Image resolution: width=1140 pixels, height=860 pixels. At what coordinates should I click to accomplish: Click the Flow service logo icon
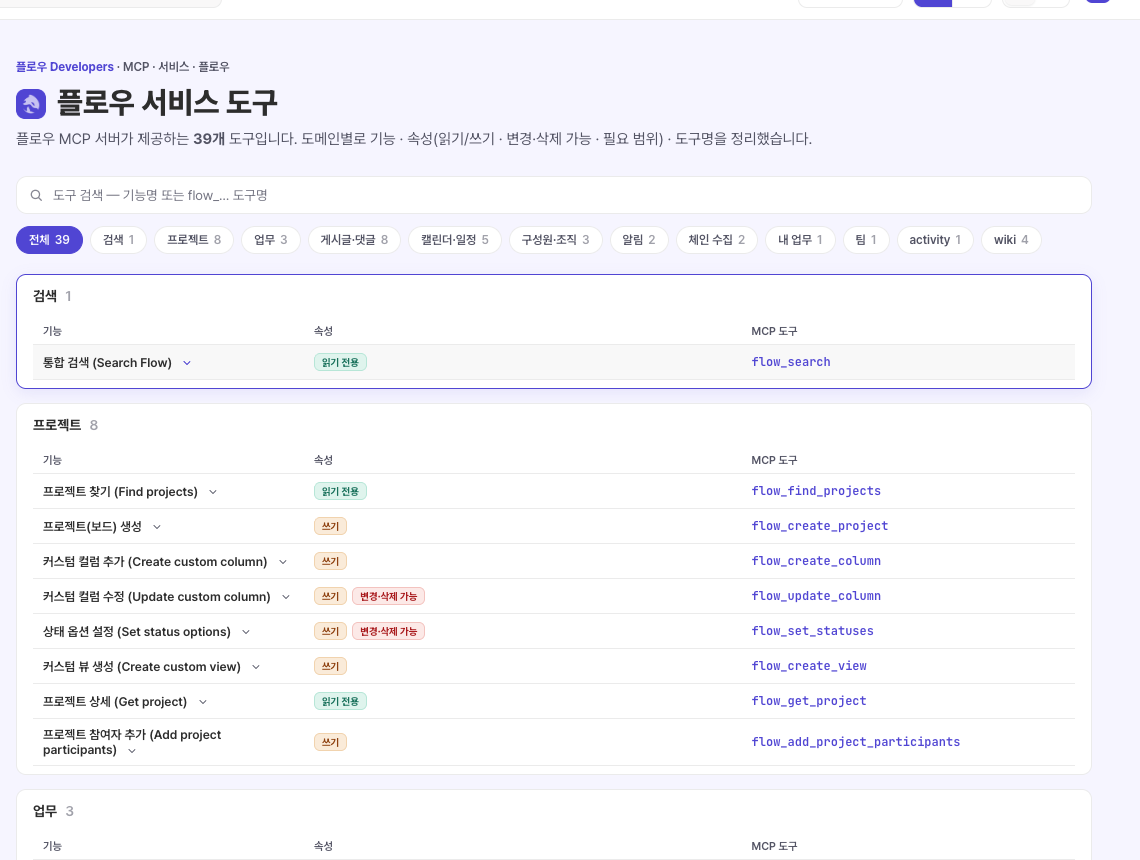tap(31, 104)
